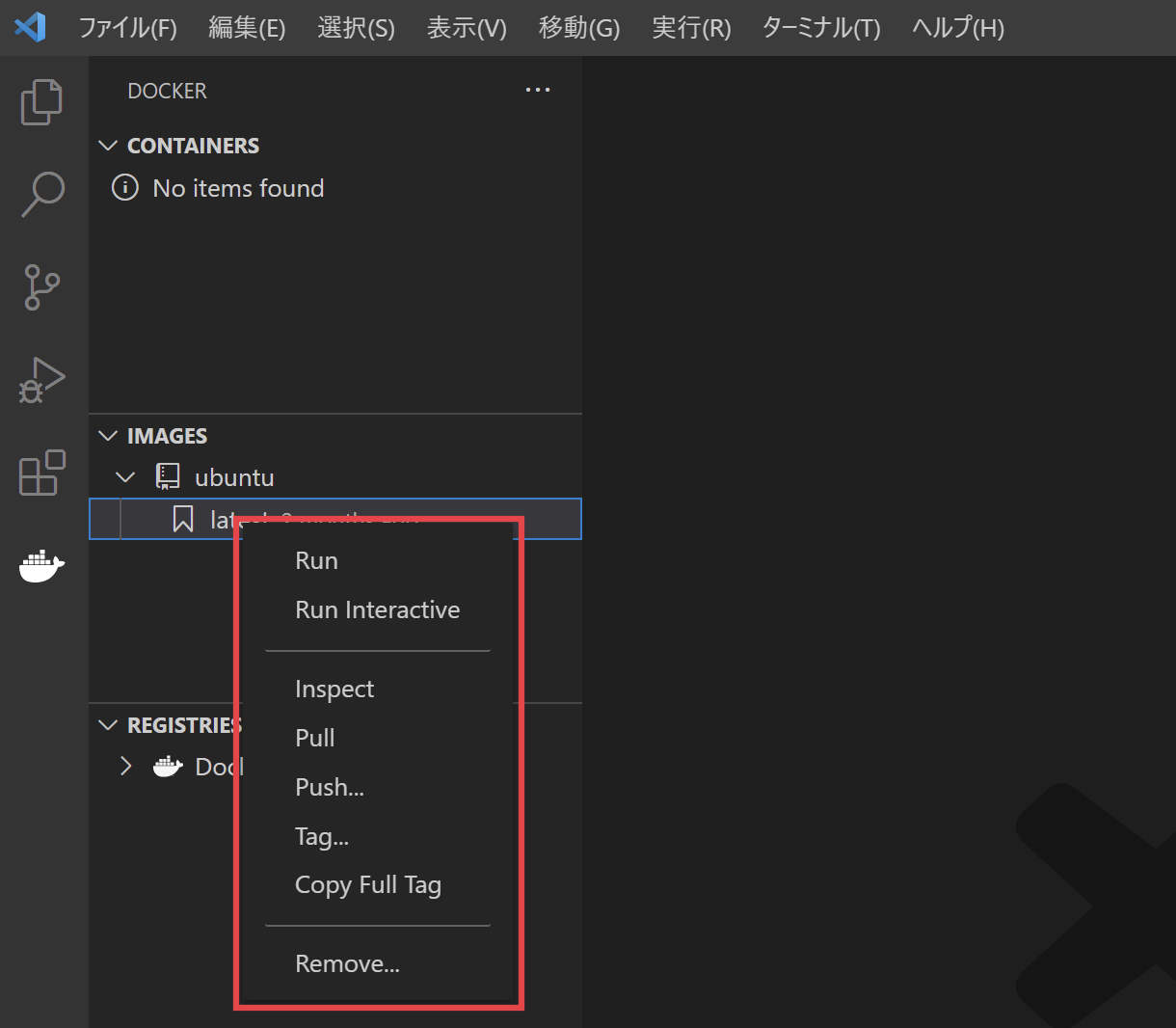The image size is (1176, 1028).
Task: Open the 移動(G) menu
Action: 579,28
